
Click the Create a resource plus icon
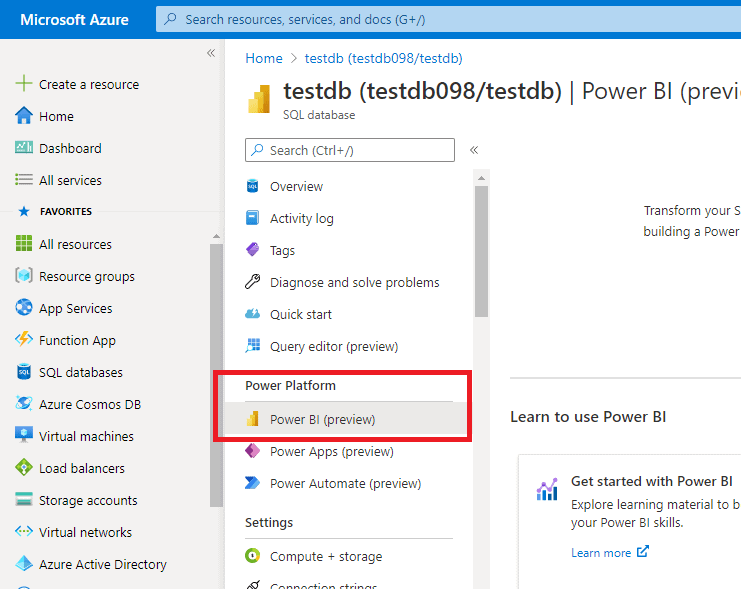coord(24,84)
